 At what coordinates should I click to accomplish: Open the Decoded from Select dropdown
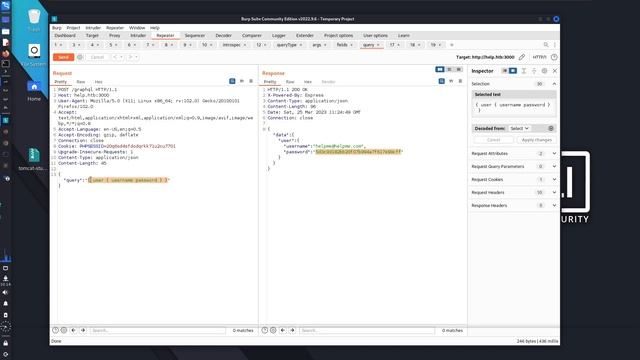[x=520, y=129]
